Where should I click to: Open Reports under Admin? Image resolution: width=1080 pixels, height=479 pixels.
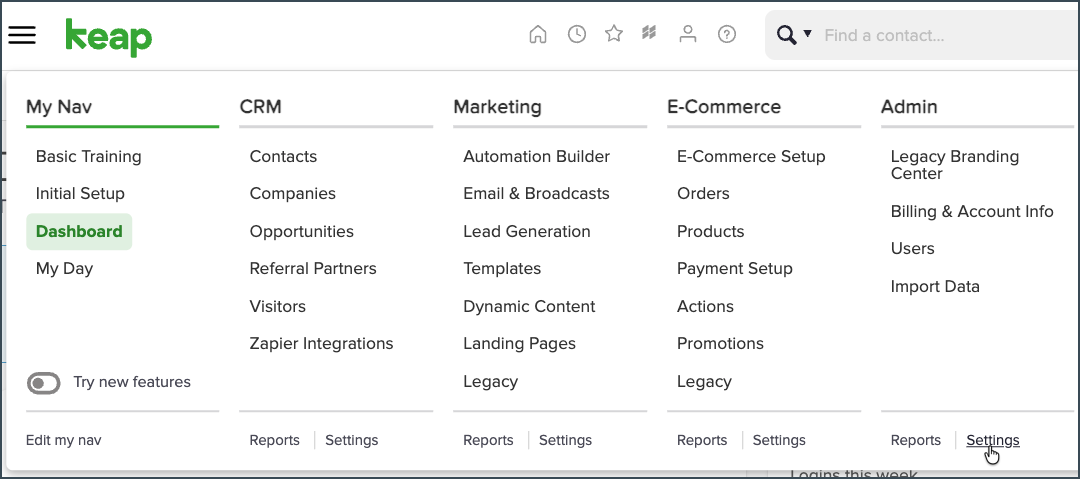915,440
